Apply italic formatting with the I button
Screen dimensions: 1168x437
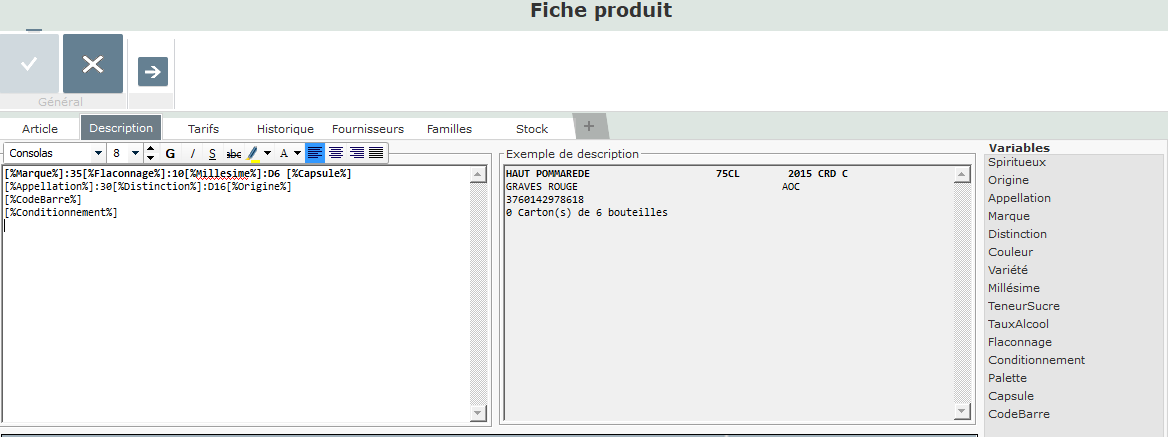click(192, 153)
